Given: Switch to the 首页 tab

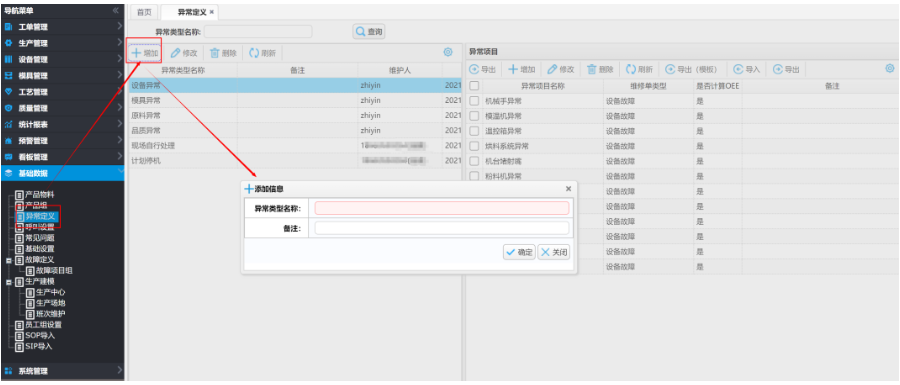Looking at the screenshot, I should [x=144, y=12].
